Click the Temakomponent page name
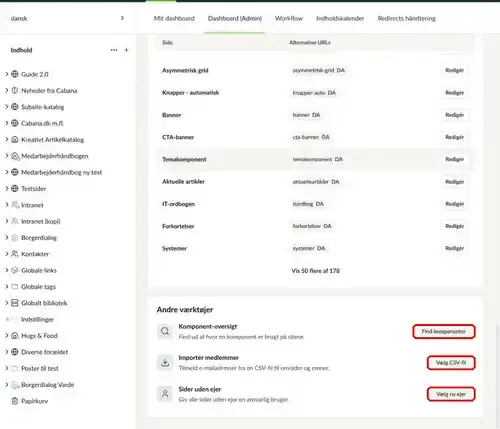Screen dimensions: 500x429 184,159
